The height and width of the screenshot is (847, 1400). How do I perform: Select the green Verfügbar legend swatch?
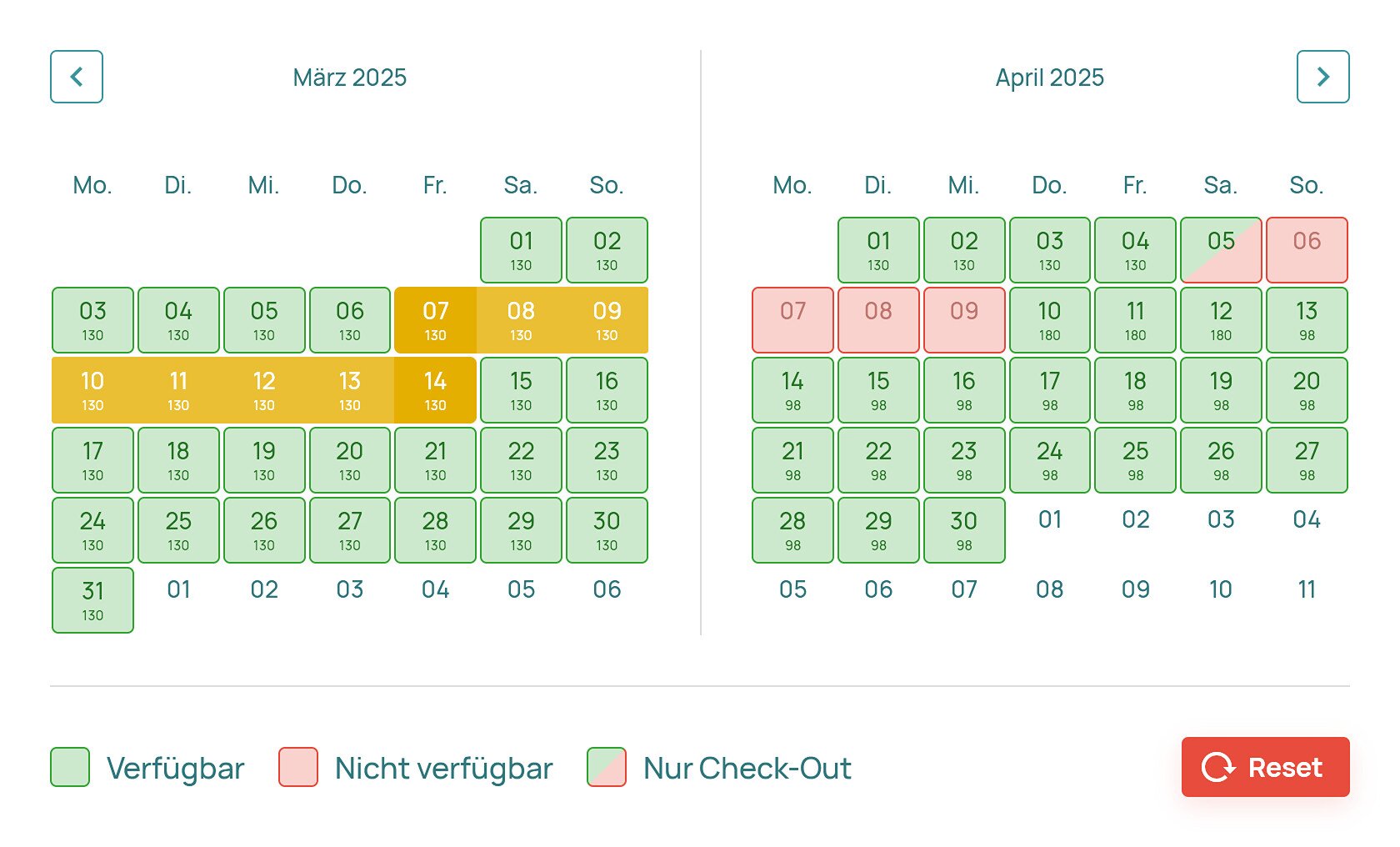69,767
